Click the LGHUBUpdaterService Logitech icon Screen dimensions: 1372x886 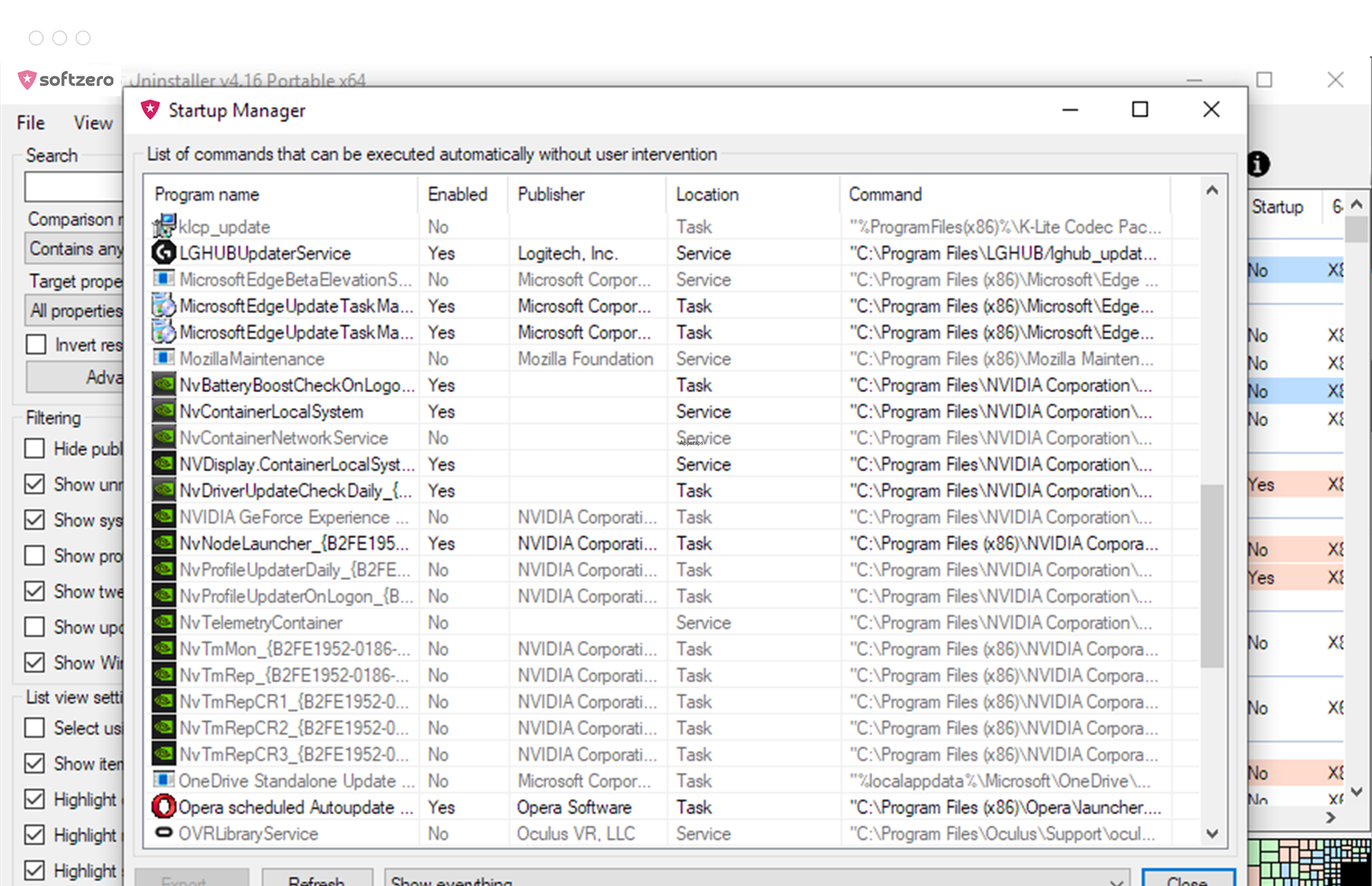[x=164, y=253]
